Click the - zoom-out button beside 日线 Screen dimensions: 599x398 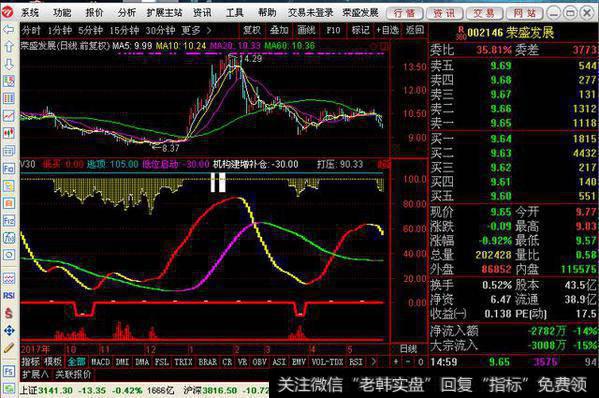408,361
